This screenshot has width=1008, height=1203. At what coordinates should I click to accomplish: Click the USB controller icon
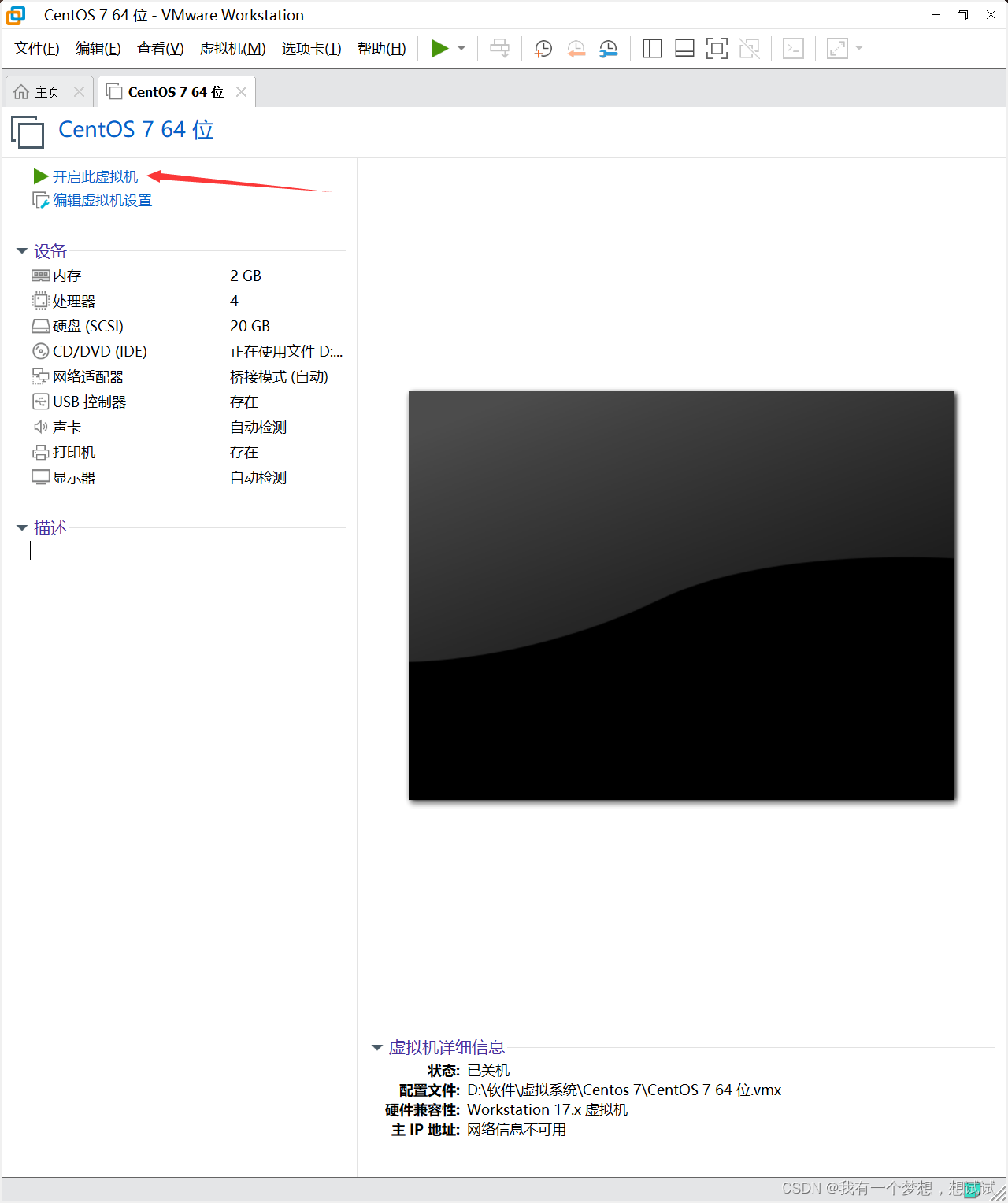click(x=41, y=402)
